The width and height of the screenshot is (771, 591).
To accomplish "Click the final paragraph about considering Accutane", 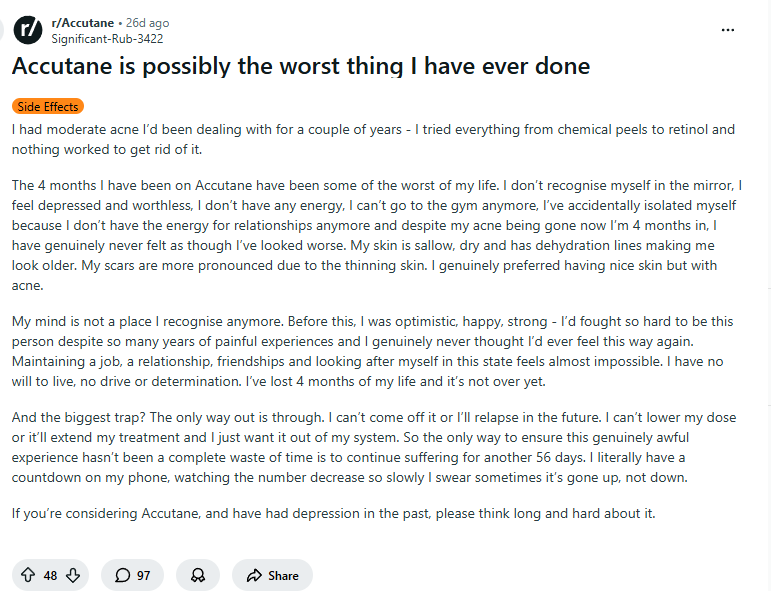I will (x=334, y=514).
